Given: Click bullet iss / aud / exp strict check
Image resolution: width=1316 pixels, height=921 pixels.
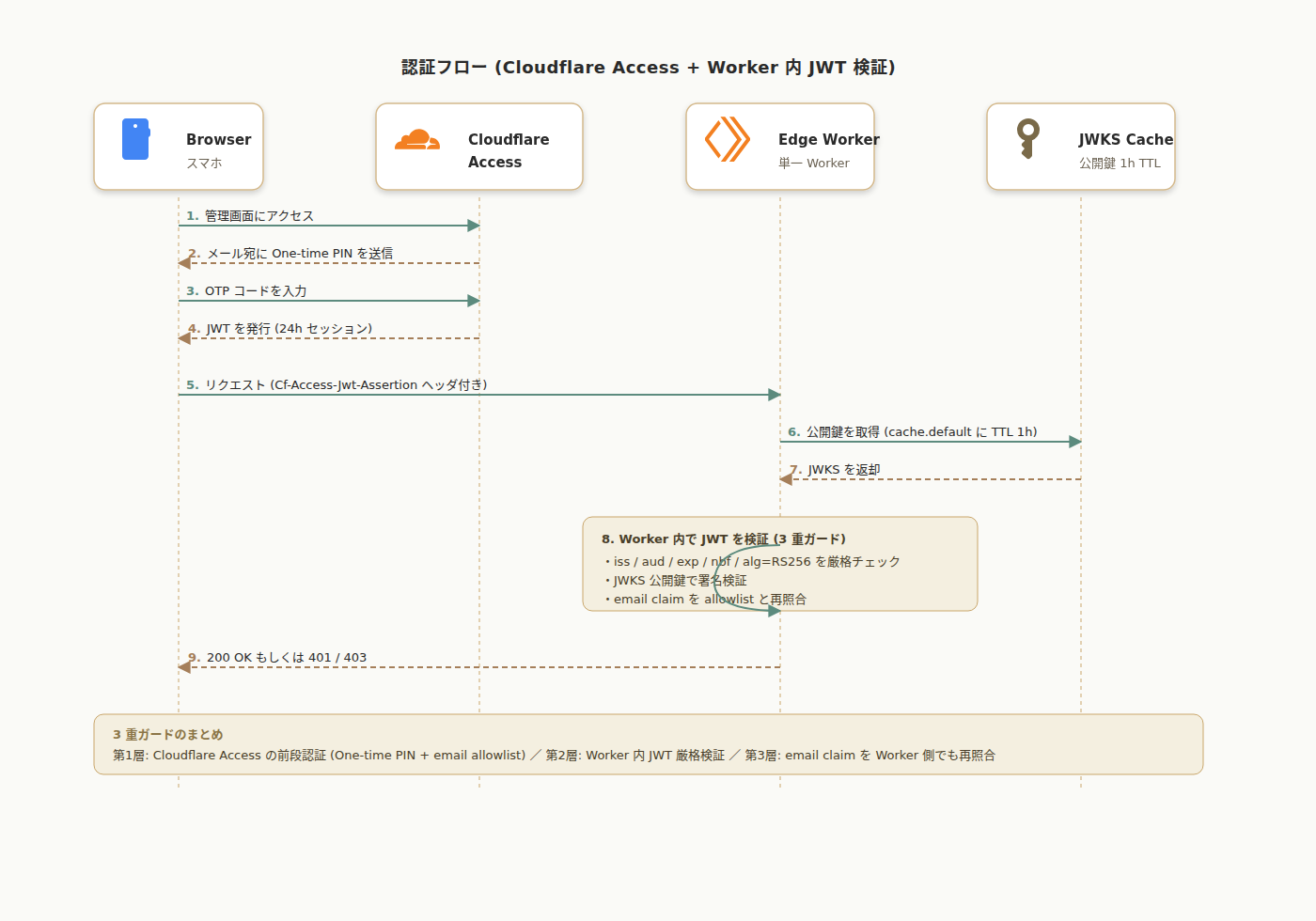Looking at the screenshot, I should [752, 562].
